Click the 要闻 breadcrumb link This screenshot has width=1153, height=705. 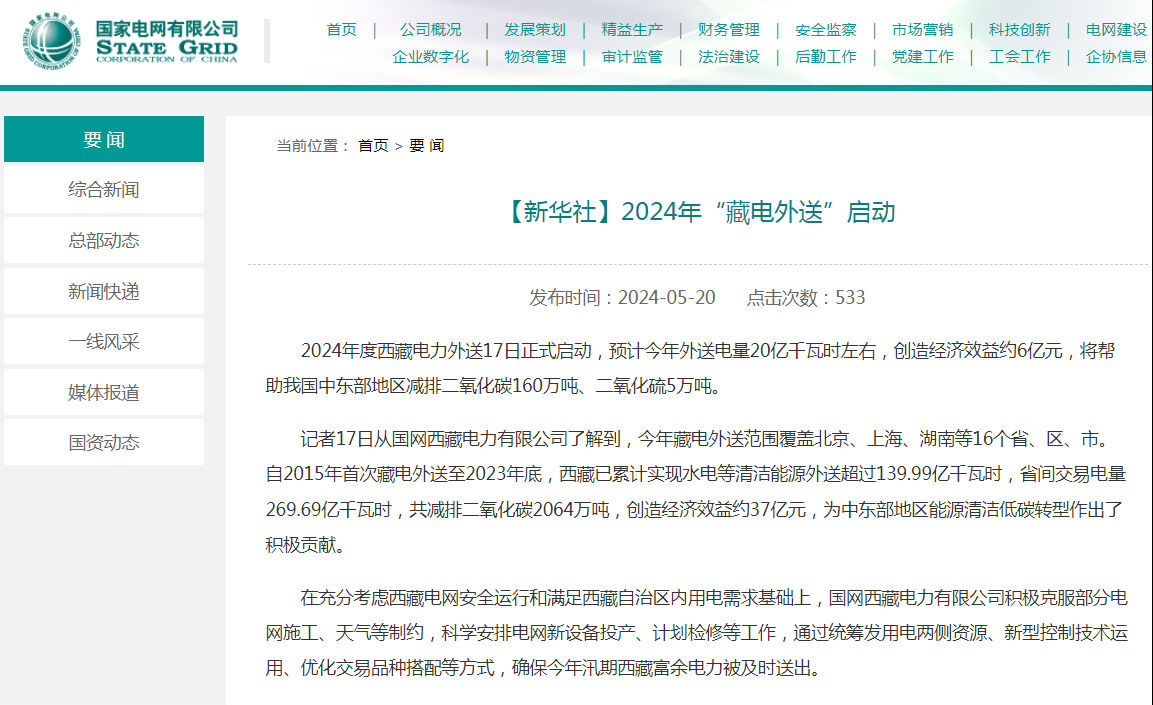427,146
